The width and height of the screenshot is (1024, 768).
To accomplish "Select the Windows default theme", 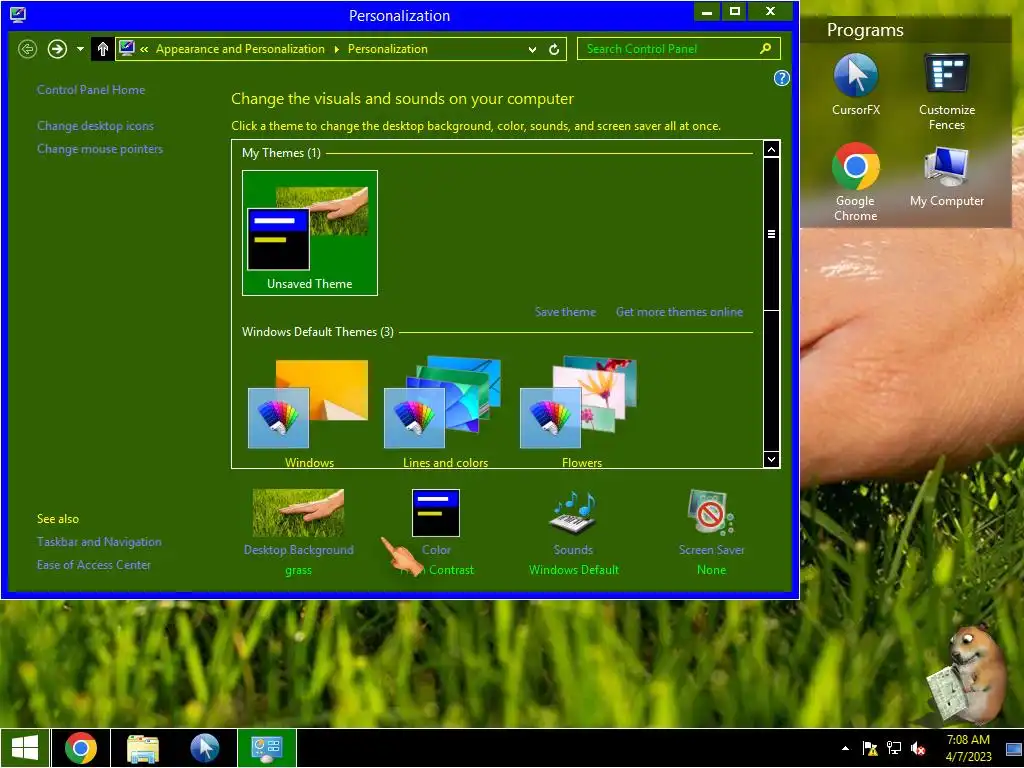I will coord(308,411).
